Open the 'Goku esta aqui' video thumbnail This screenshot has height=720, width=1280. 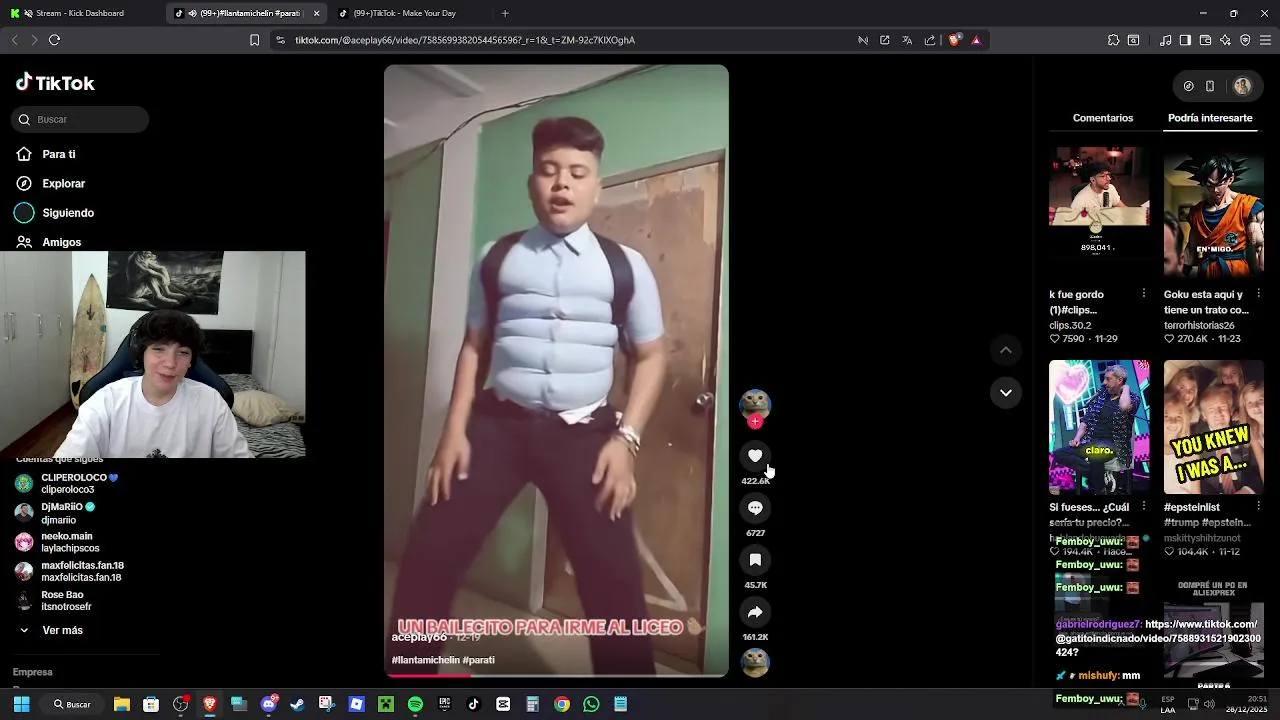(1213, 212)
